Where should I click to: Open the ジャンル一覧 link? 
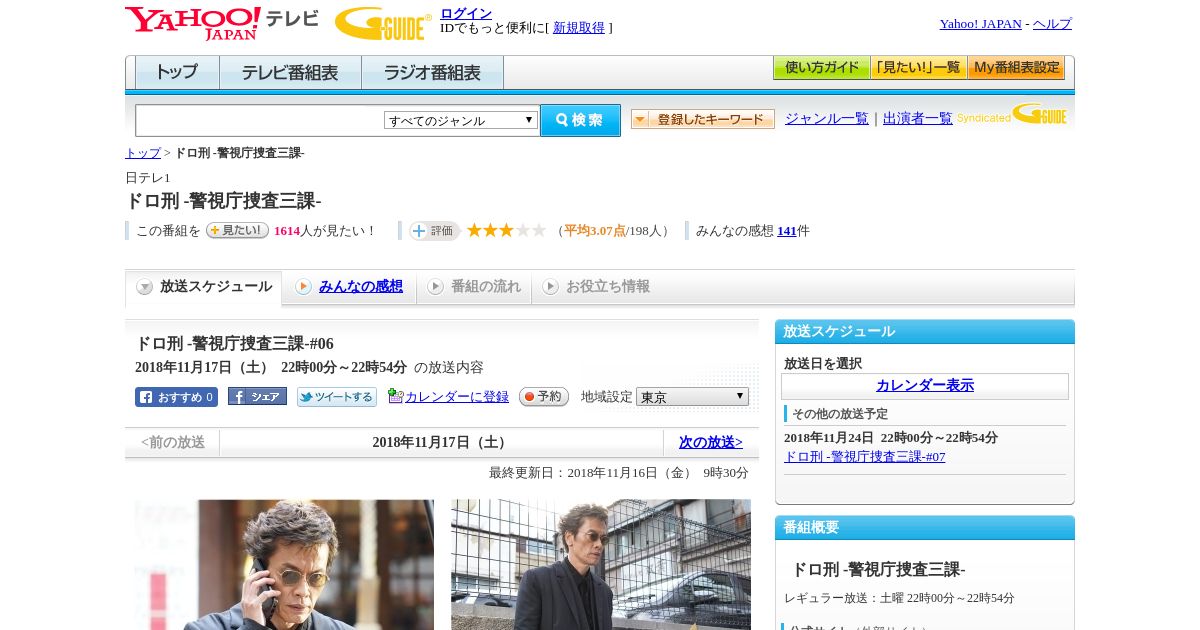tap(826, 119)
